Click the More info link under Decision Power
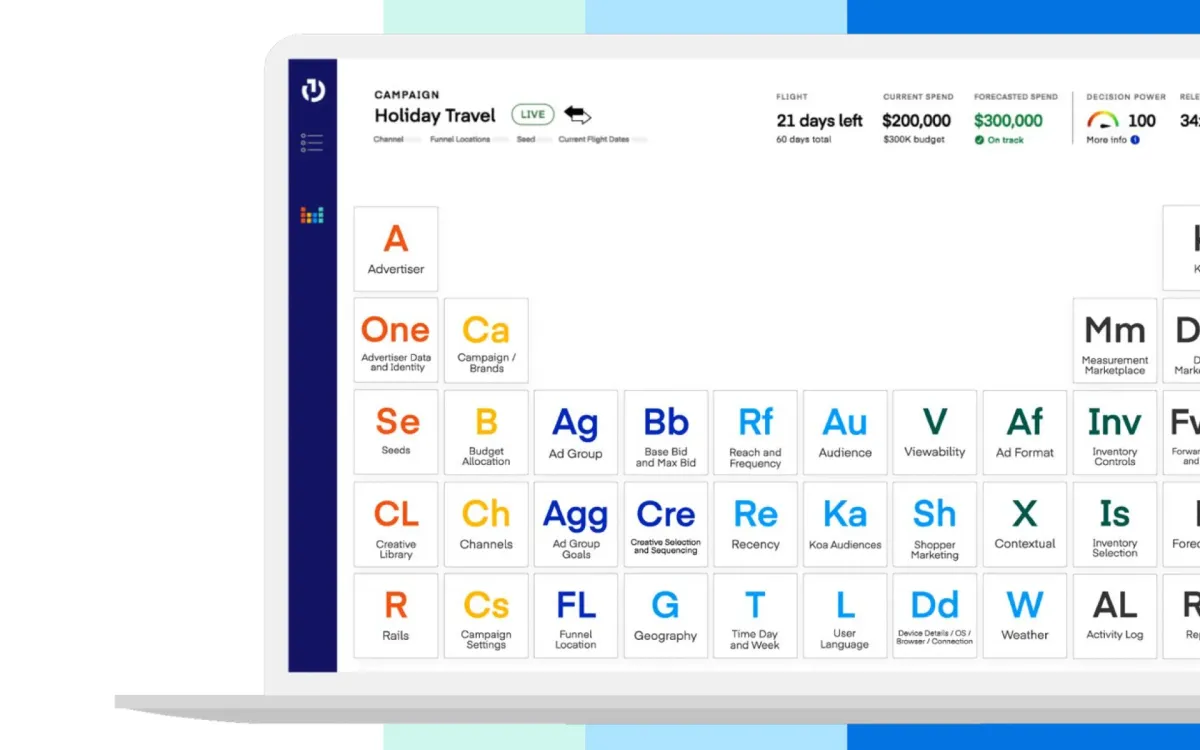Image resolution: width=1200 pixels, height=750 pixels. [x=1106, y=140]
